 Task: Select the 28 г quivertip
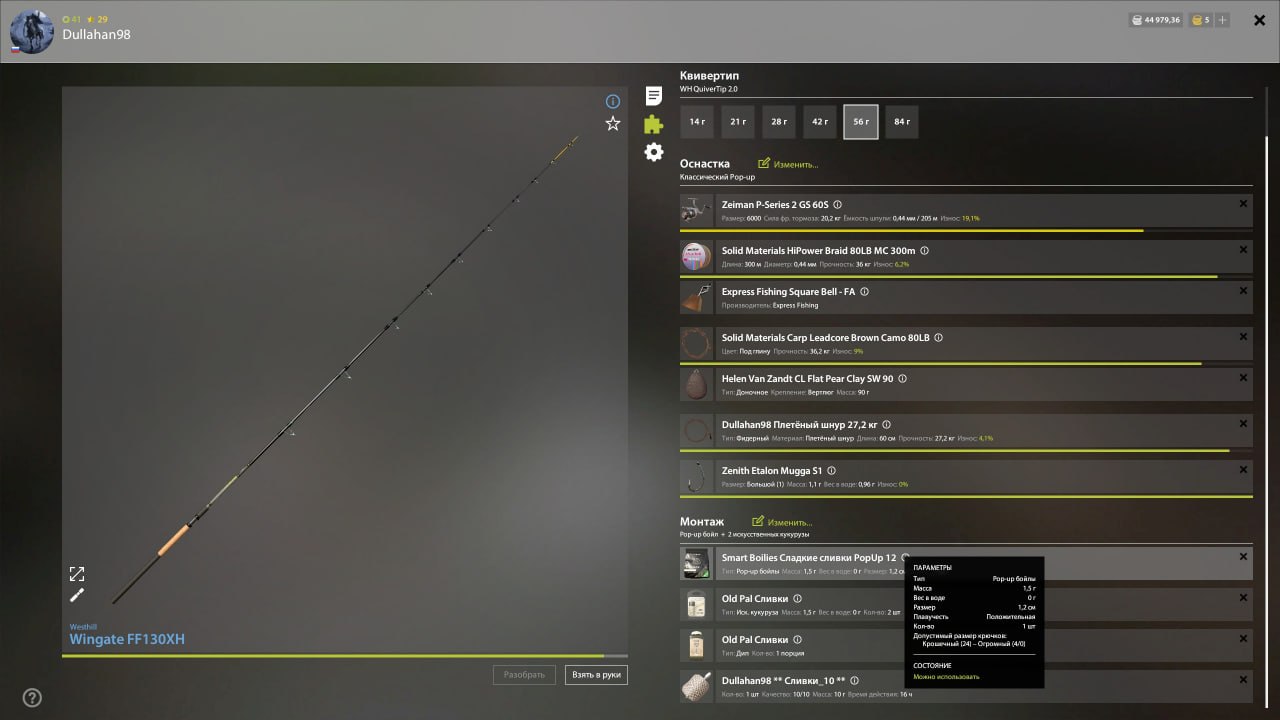(779, 122)
